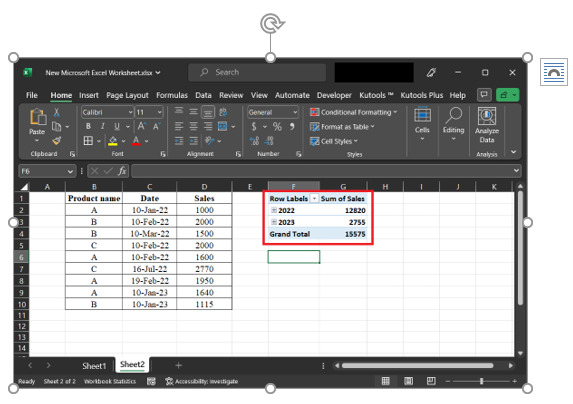573x404 pixels.
Task: Click the zoom slider handle
Action: pyautogui.click(x=482, y=381)
